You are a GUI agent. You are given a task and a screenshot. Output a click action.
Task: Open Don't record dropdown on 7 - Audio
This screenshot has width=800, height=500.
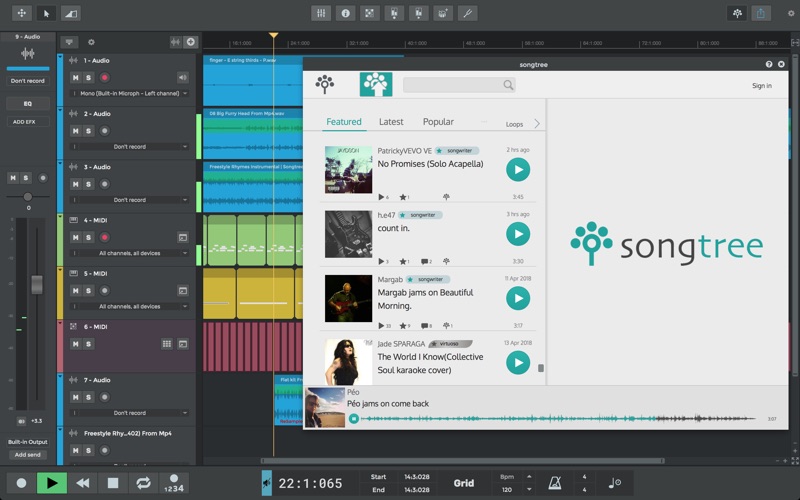130,413
